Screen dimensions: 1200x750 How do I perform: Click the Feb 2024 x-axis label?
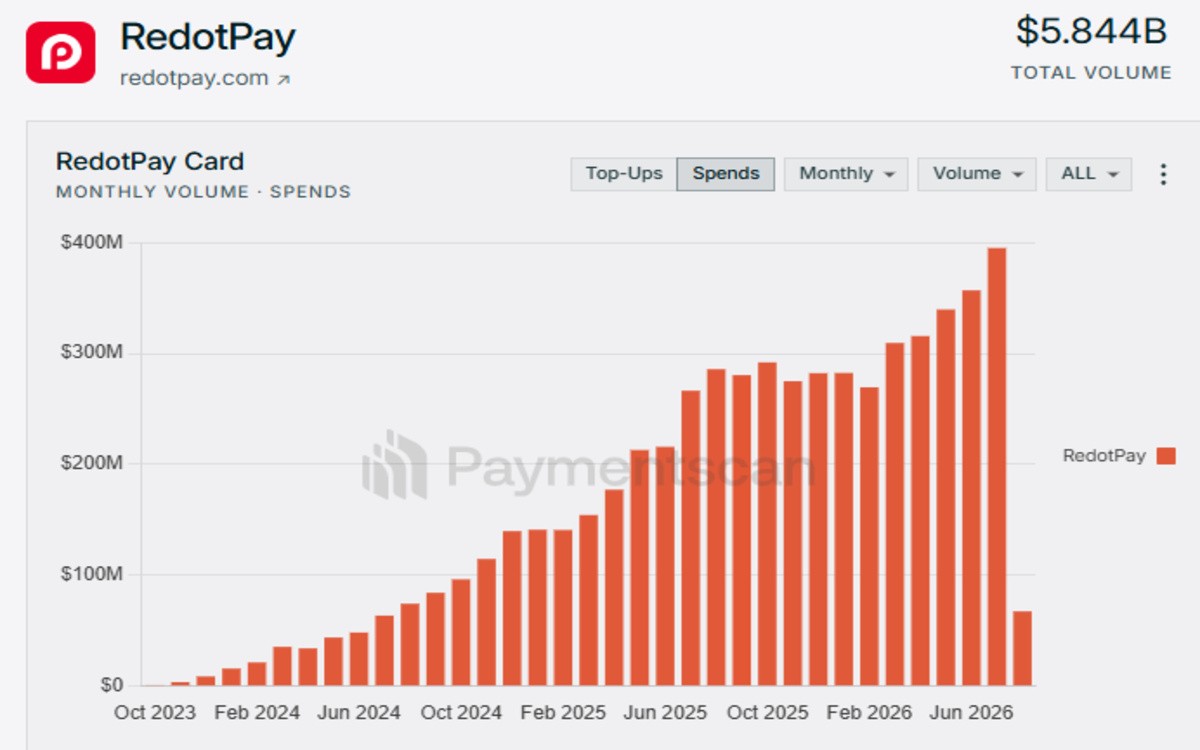click(x=257, y=713)
